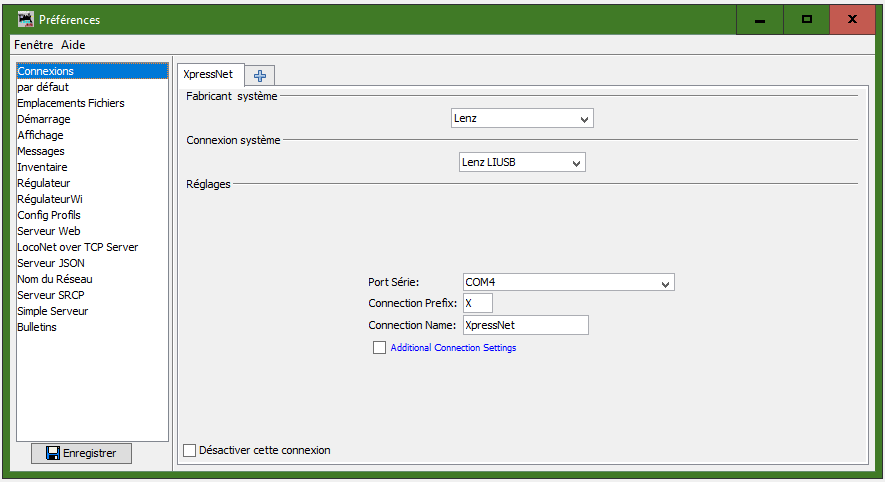Open the Connexion système dropdown showing Lenz LIUSB
This screenshot has width=885, height=482.
[x=522, y=163]
